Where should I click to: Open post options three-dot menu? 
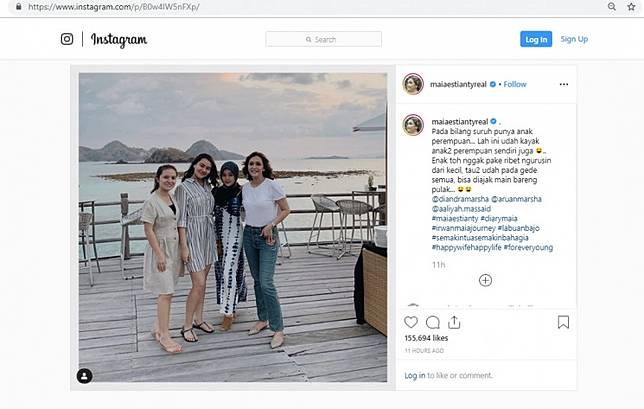point(562,85)
